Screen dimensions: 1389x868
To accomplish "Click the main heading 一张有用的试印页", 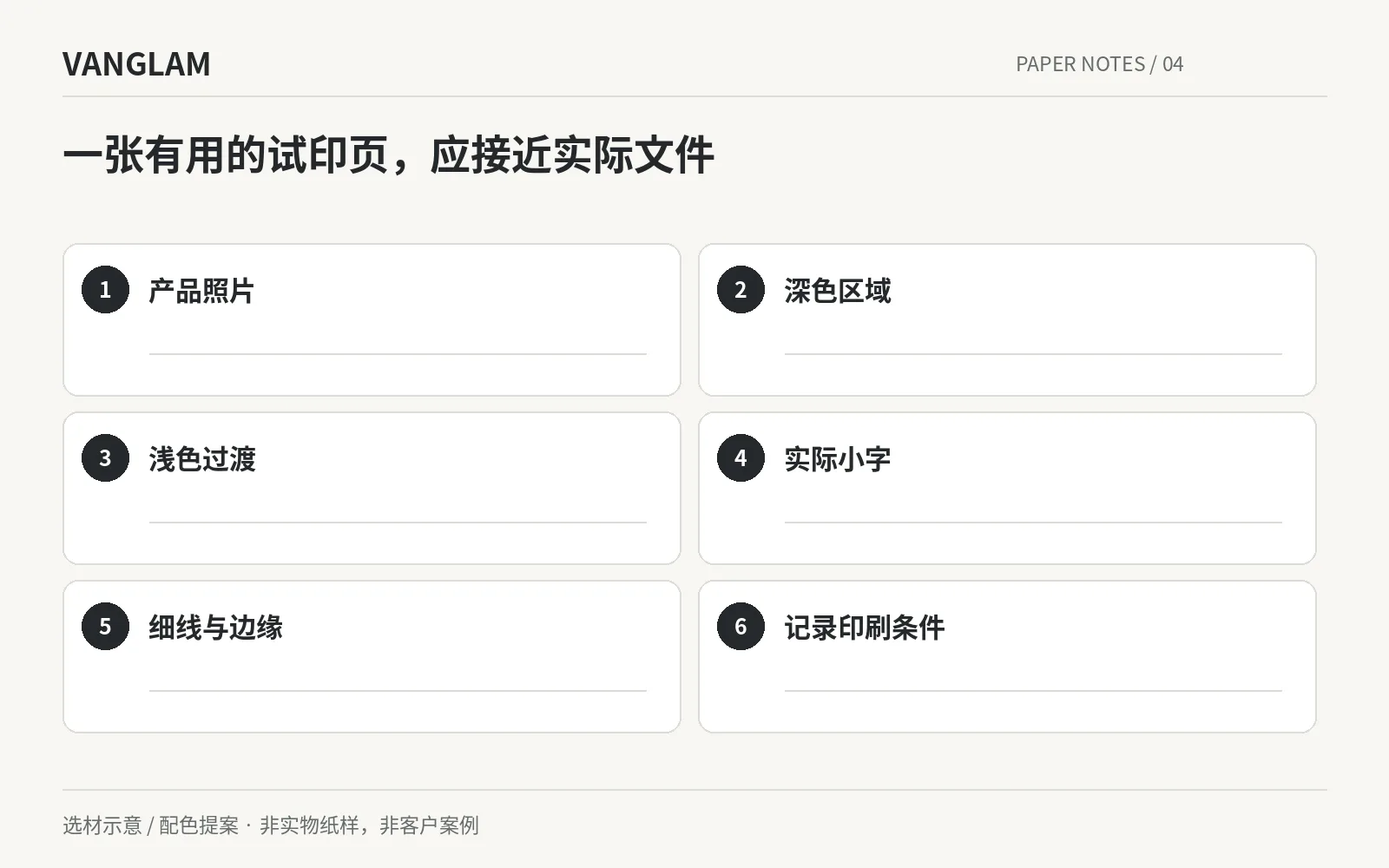I will pyautogui.click(x=226, y=155).
